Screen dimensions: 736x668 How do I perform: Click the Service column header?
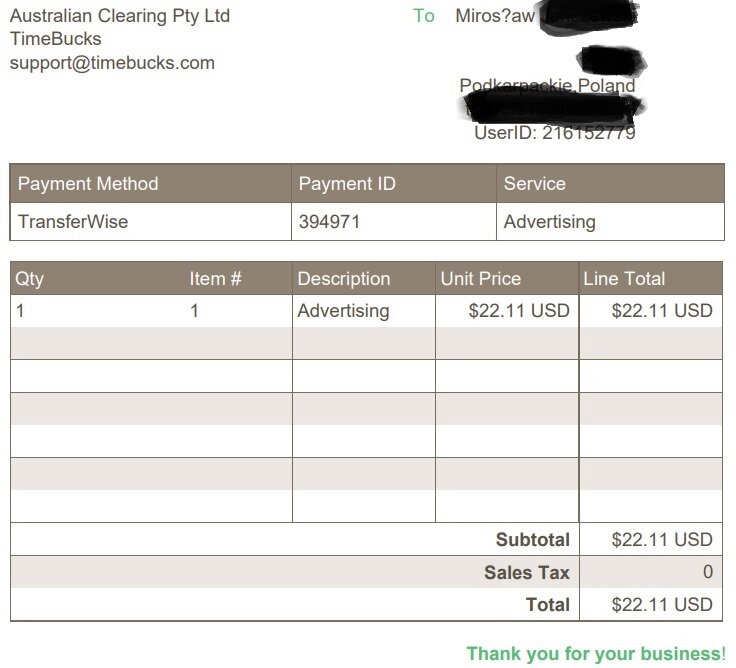[535, 184]
